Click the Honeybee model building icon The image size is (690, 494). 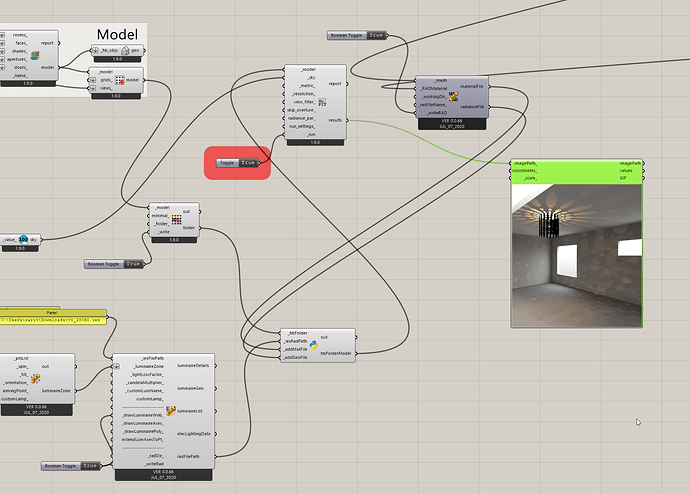tap(34, 58)
